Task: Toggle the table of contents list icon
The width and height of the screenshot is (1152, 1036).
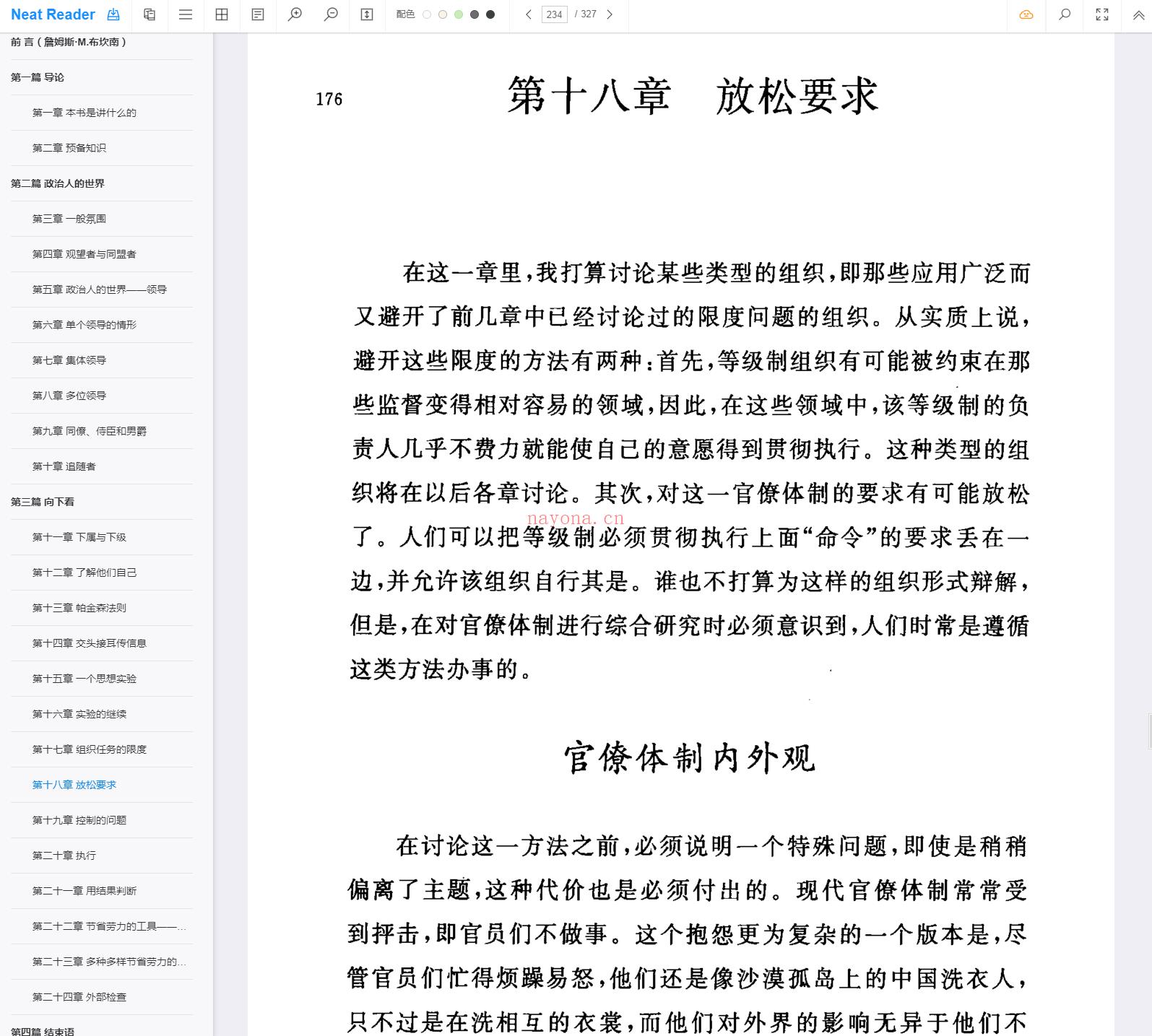Action: point(186,14)
